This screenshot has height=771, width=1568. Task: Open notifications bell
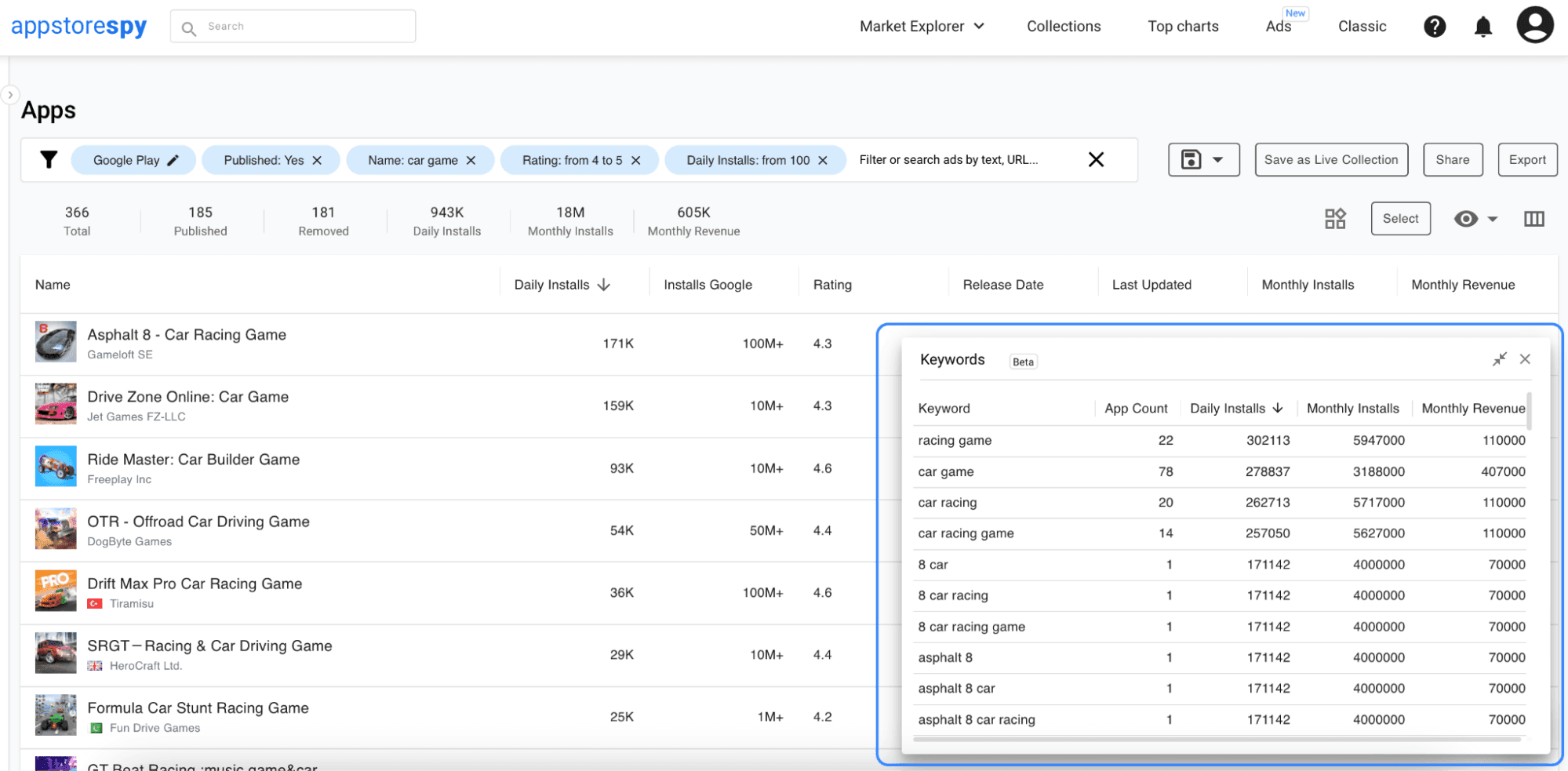(x=1483, y=27)
